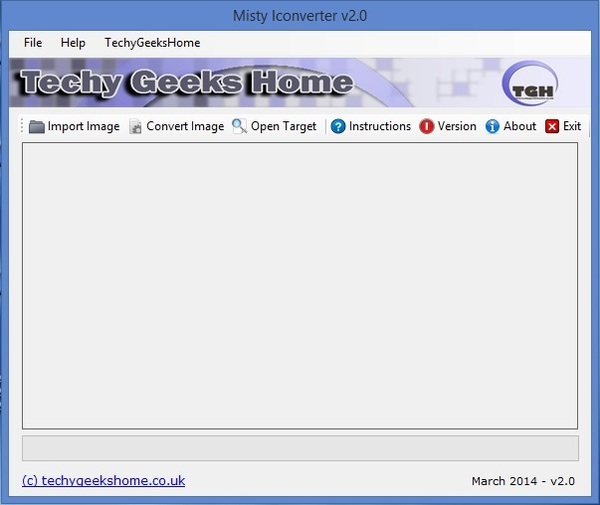Visit the techygeekshome.co.uk link
The height and width of the screenshot is (505, 600).
(x=103, y=480)
